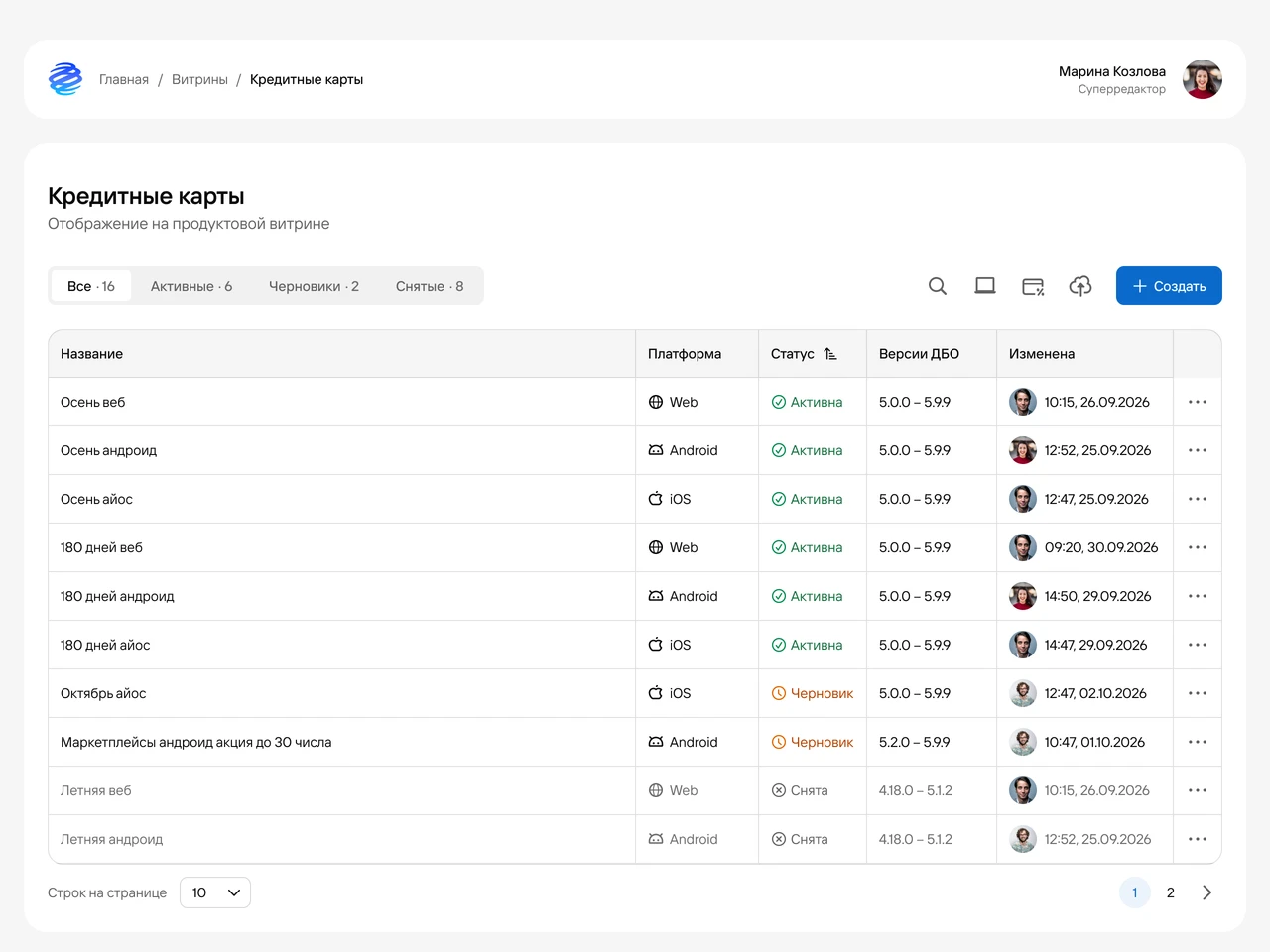Click the laptop icon in the toolbar
The width and height of the screenshot is (1270, 952).
click(985, 286)
